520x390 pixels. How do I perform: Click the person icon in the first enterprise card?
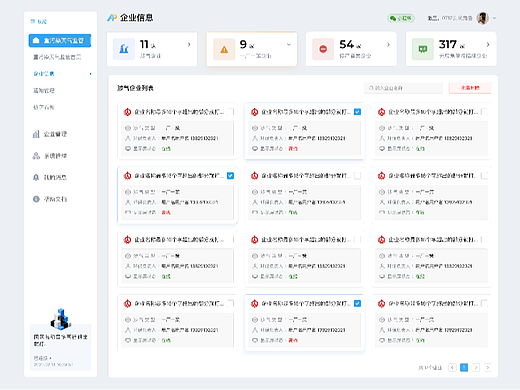coord(128,138)
